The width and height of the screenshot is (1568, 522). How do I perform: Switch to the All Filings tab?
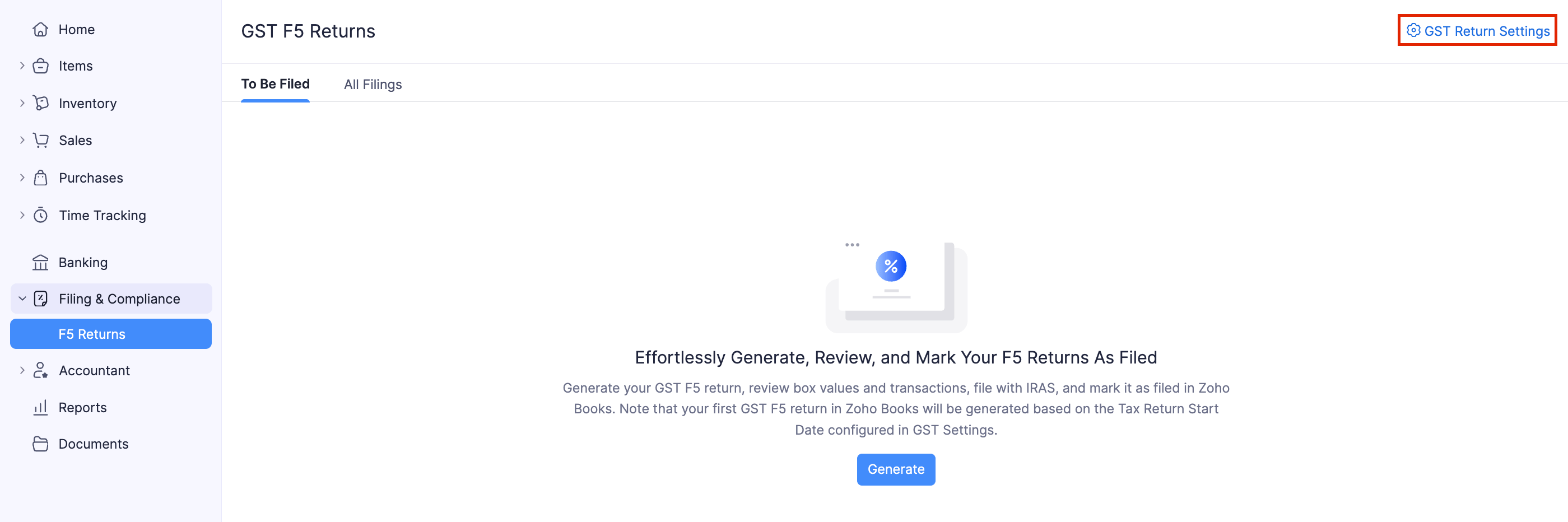pos(373,85)
